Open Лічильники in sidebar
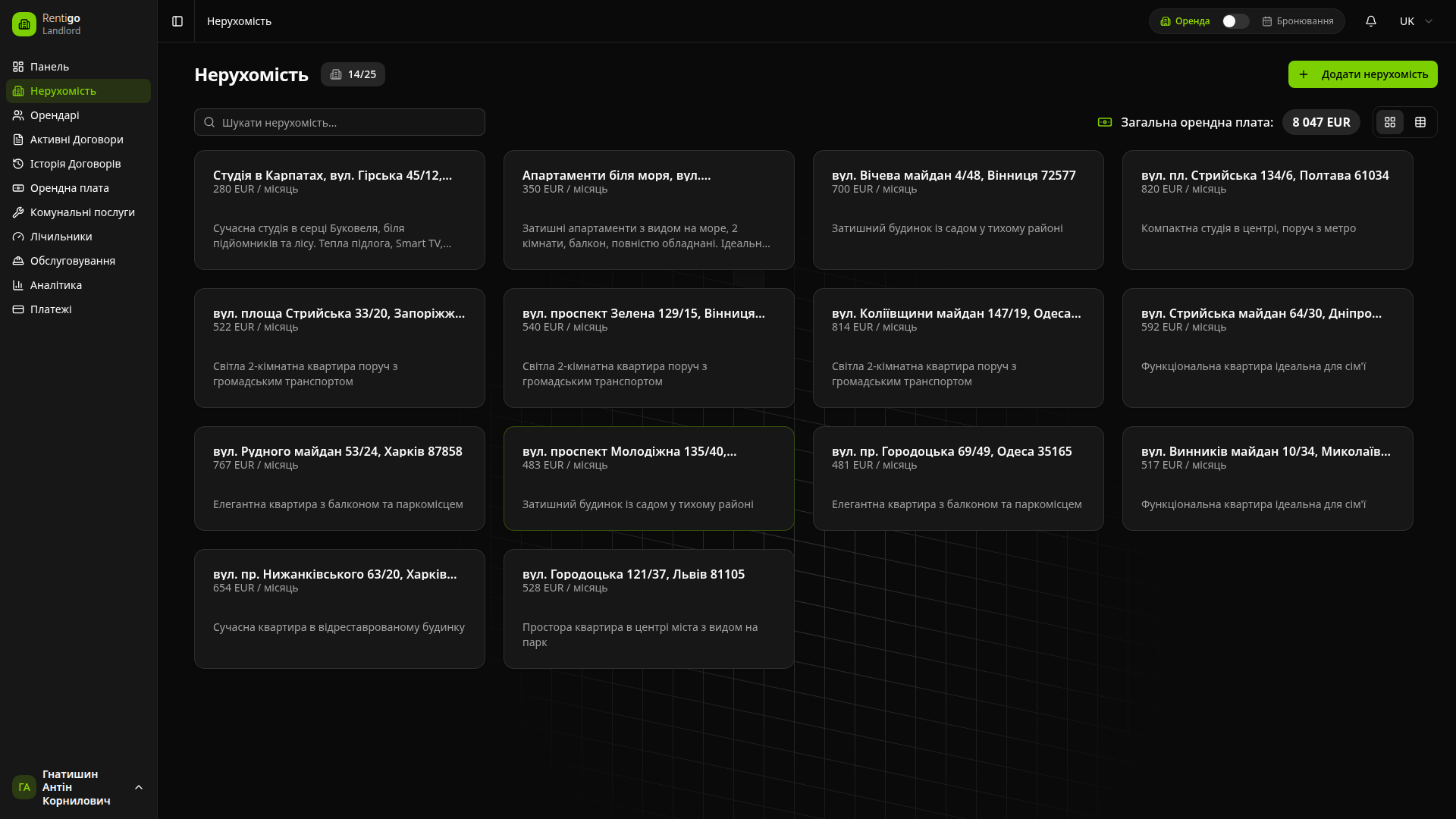This screenshot has height=819, width=1456. tap(61, 237)
